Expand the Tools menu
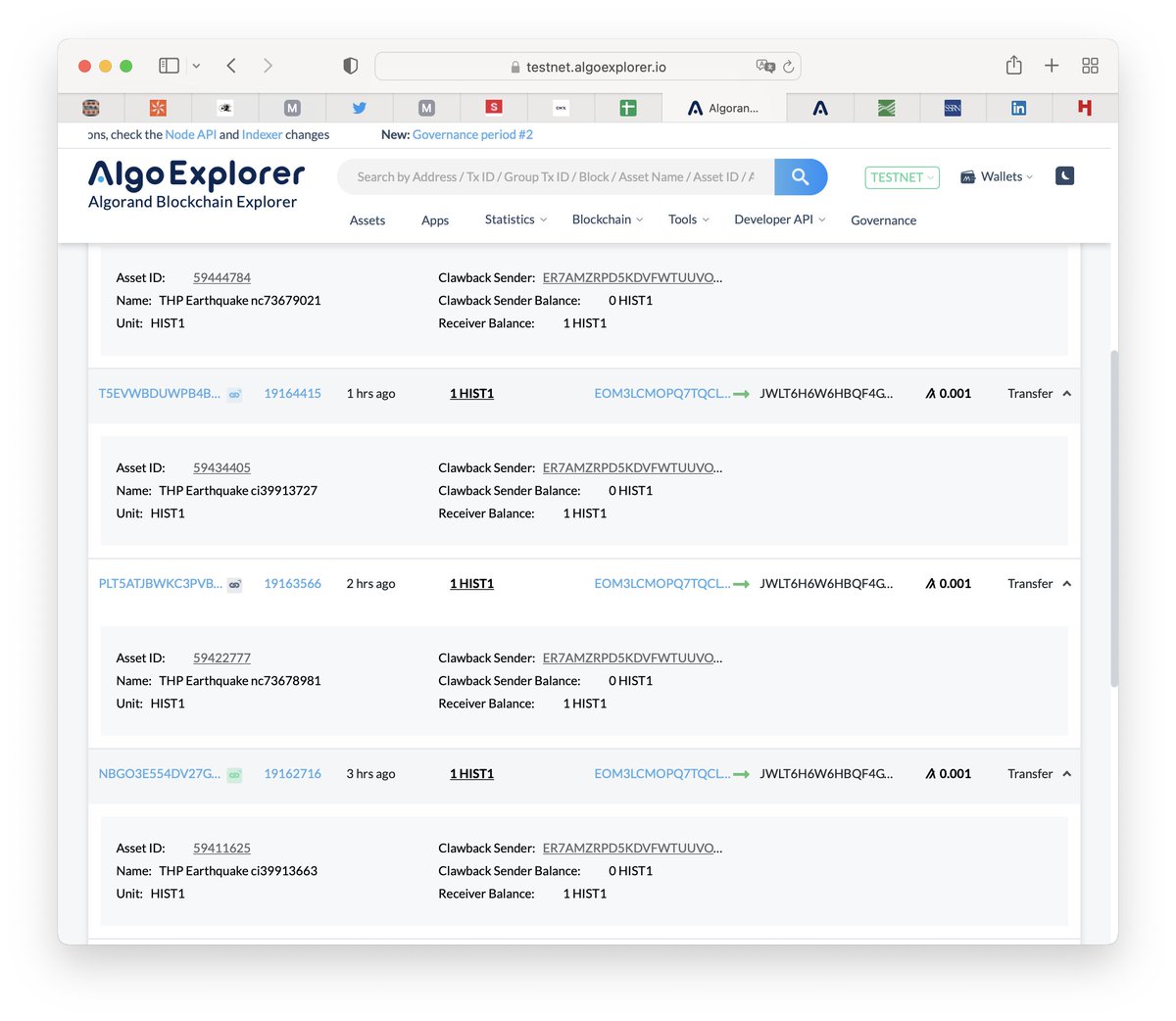Viewport: 1176px width, 1021px height. 688,219
